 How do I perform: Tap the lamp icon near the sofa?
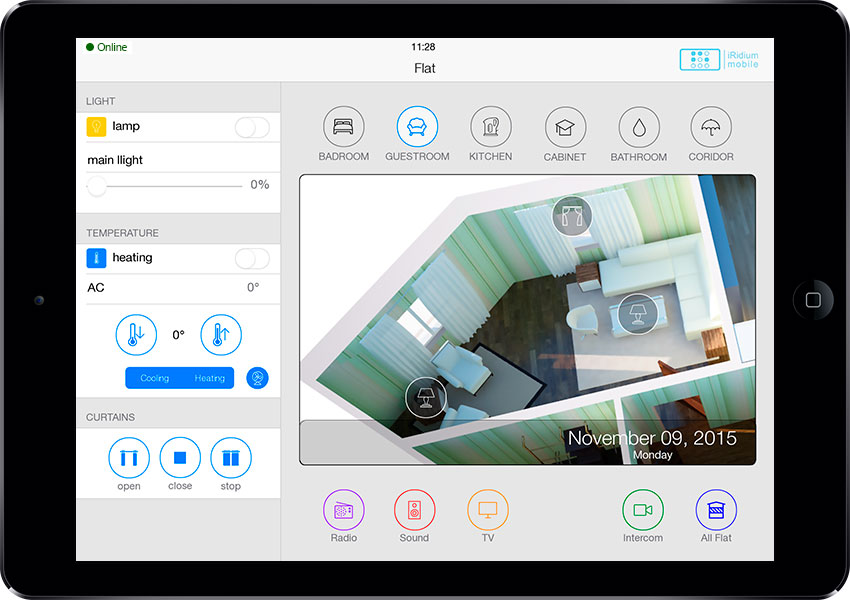click(x=638, y=314)
